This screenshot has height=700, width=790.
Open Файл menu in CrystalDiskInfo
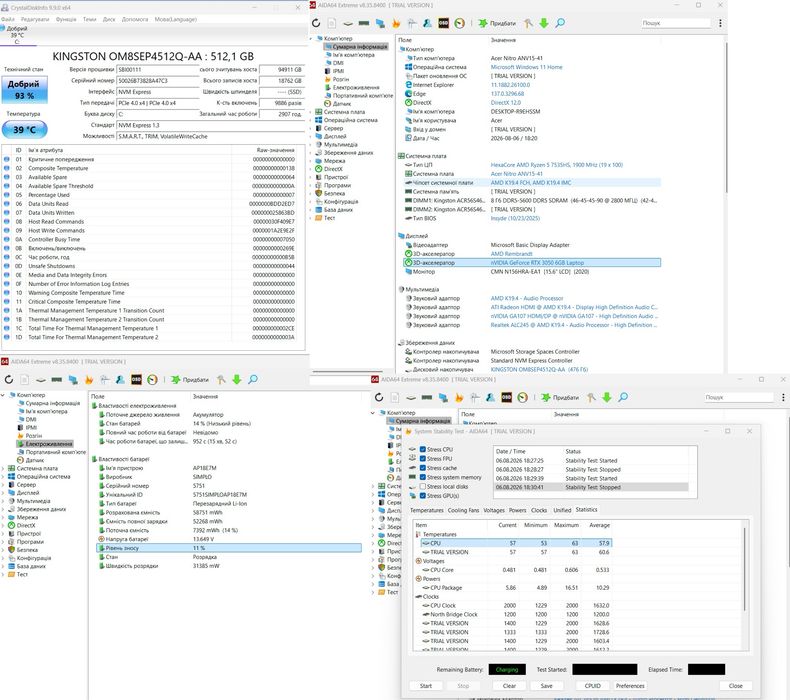pos(8,19)
